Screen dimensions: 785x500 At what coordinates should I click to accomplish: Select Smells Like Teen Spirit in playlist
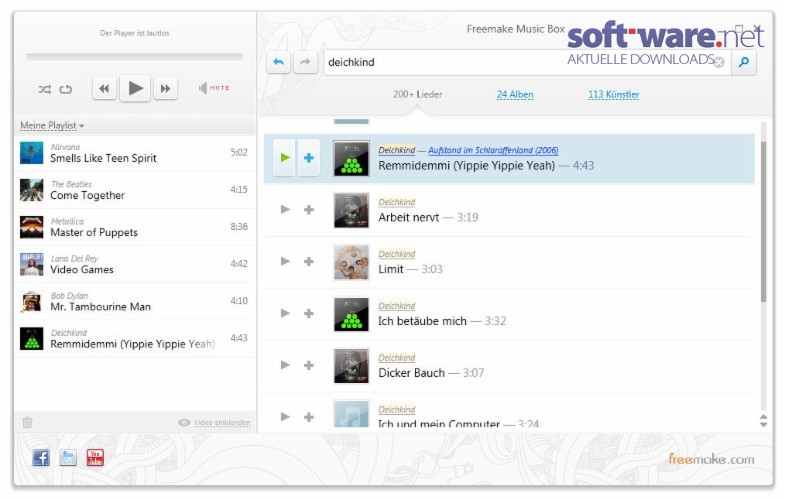coord(135,153)
